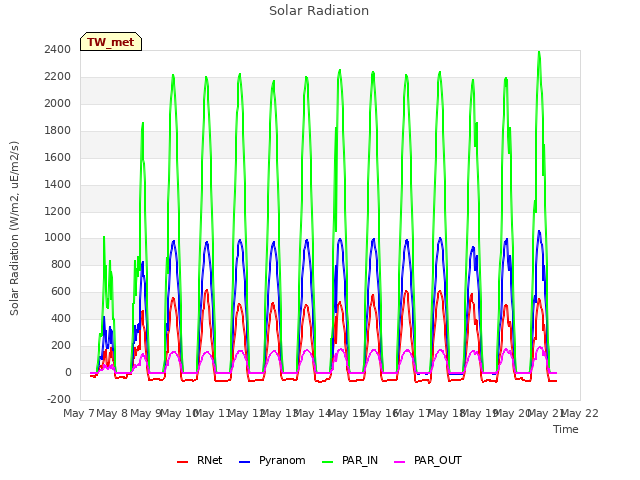Click the May 8 x-axis tick label
This screenshot has height=480, width=640.
pyautogui.click(x=112, y=413)
